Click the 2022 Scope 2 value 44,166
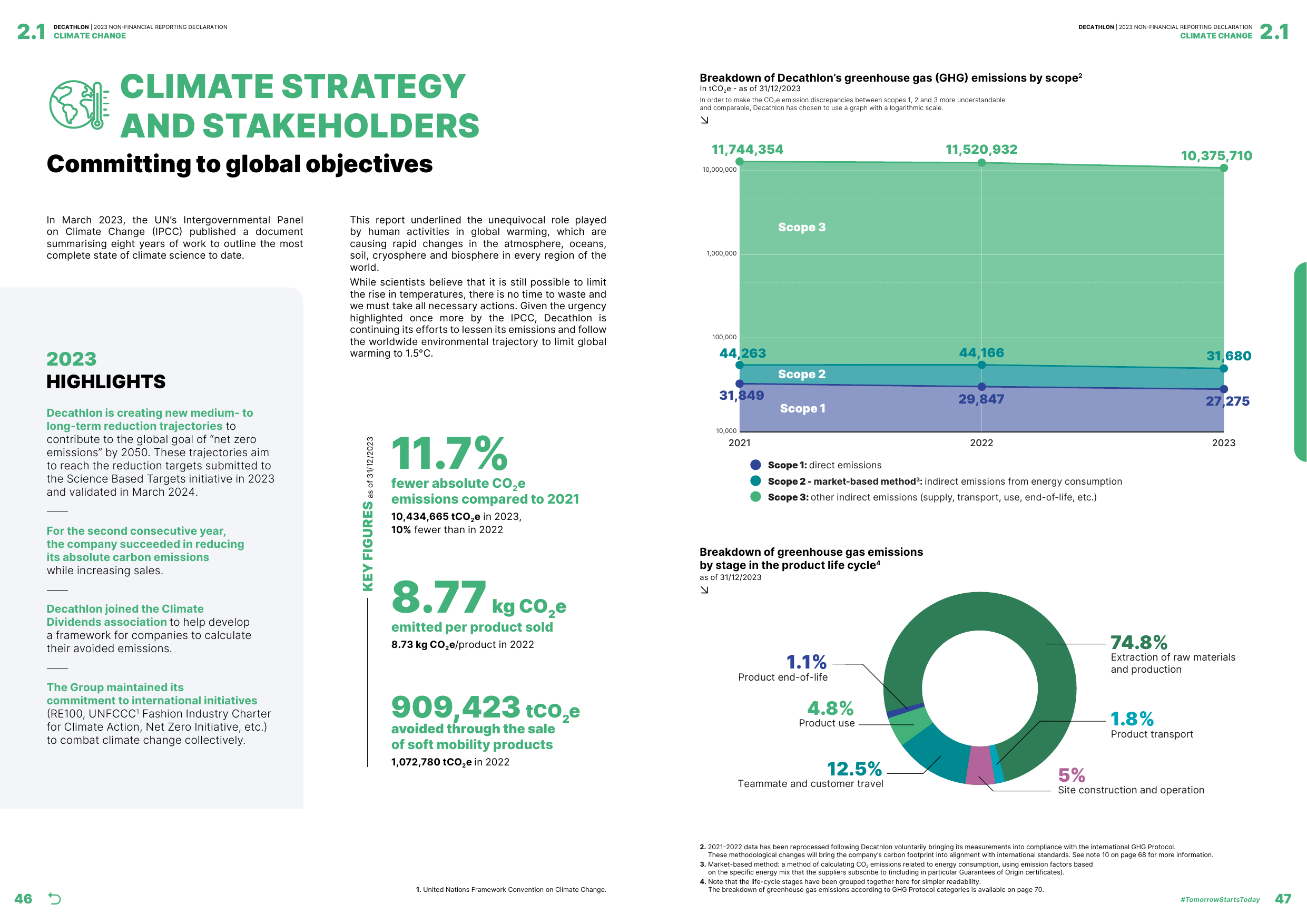Image resolution: width=1307 pixels, height=924 pixels. (981, 353)
